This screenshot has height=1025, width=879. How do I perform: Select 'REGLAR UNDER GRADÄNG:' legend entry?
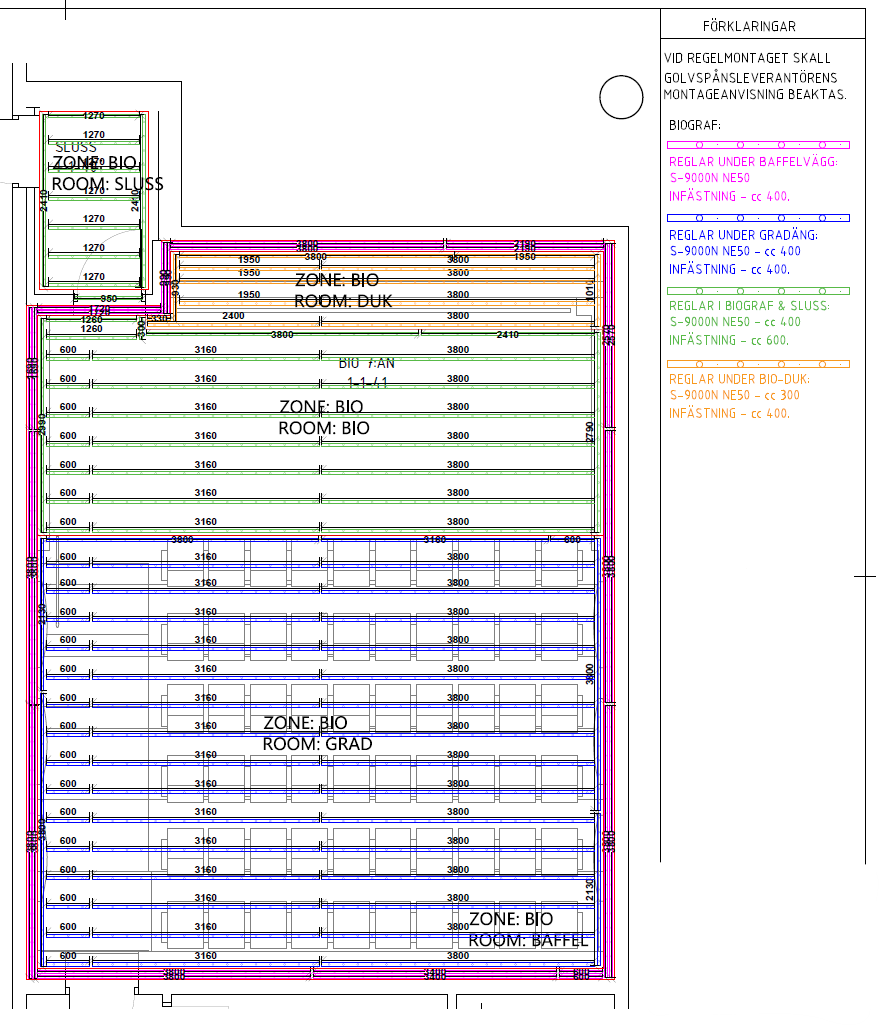[x=743, y=235]
